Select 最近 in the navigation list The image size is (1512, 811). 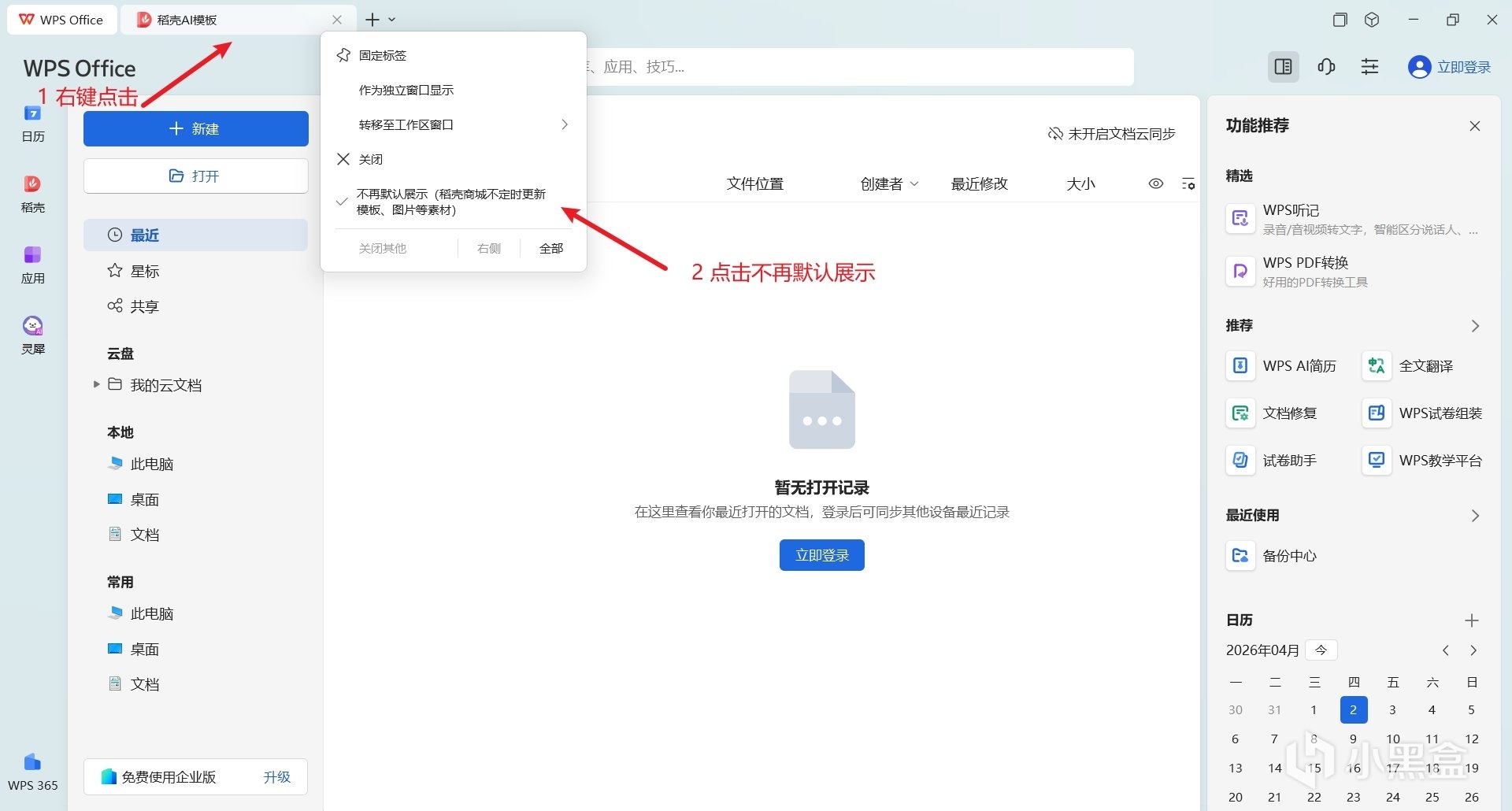196,235
